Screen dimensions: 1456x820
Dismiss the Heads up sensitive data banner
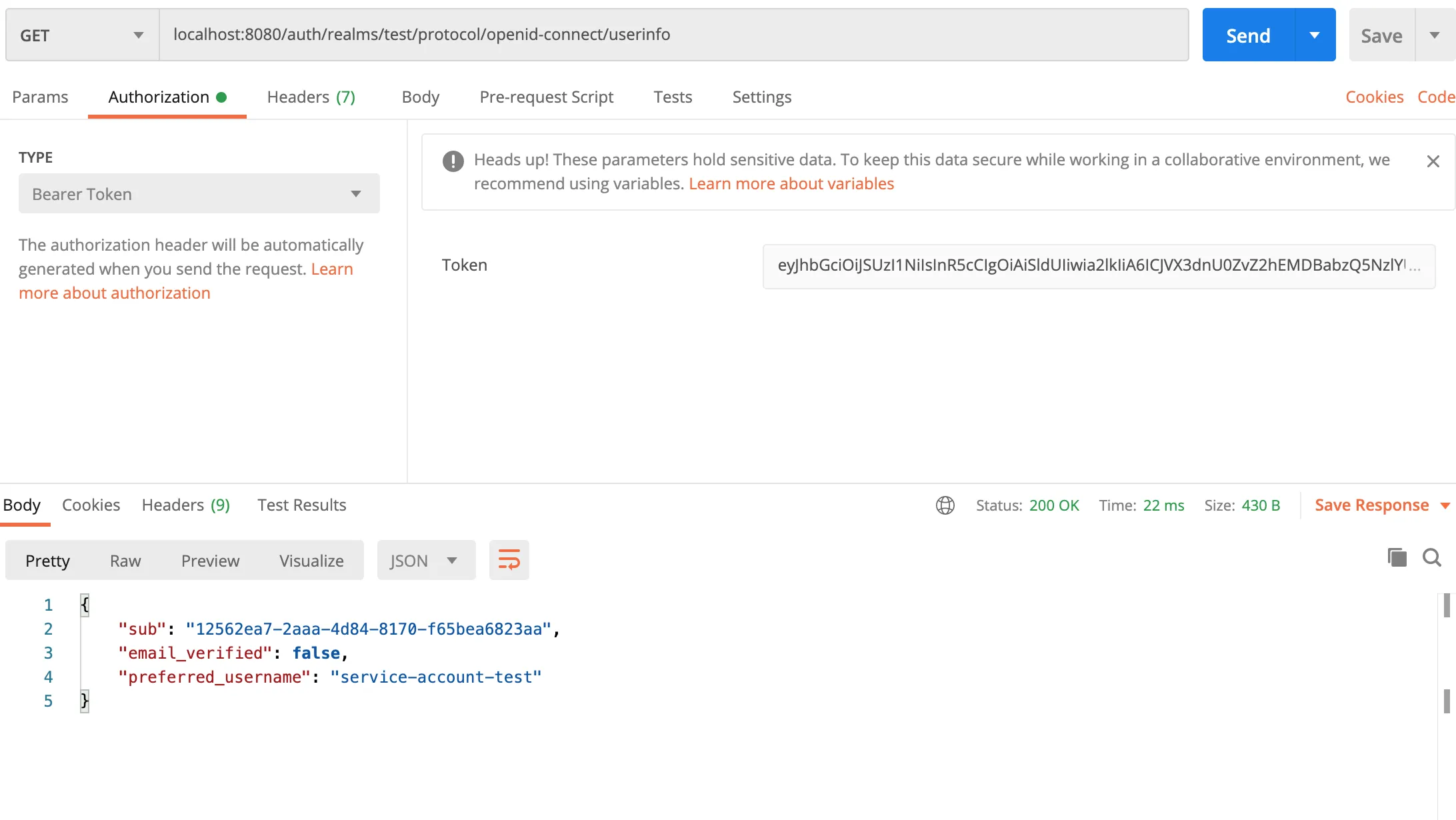(x=1433, y=161)
